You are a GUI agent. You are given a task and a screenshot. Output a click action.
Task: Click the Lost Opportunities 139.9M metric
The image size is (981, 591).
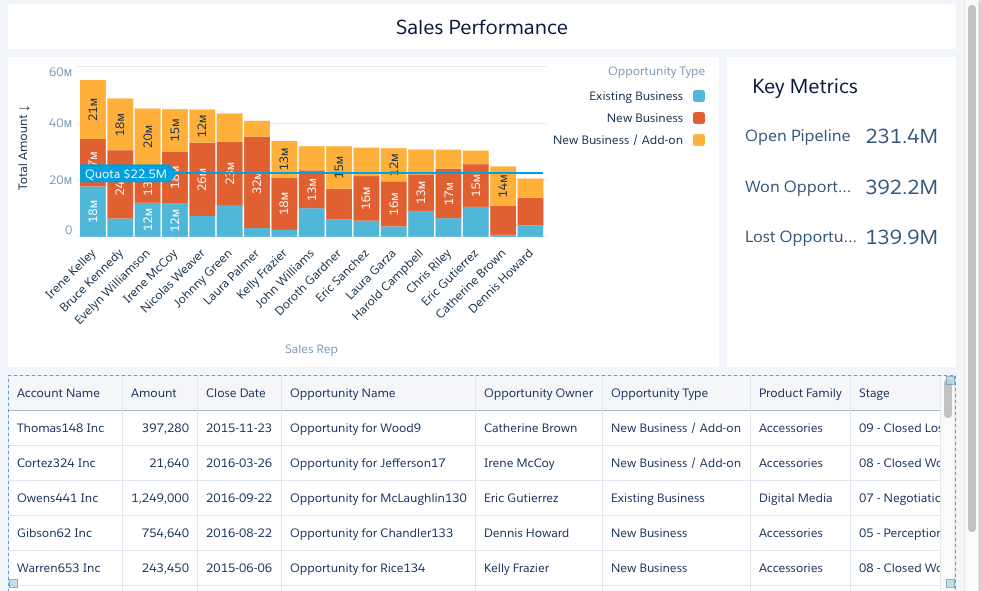(841, 237)
